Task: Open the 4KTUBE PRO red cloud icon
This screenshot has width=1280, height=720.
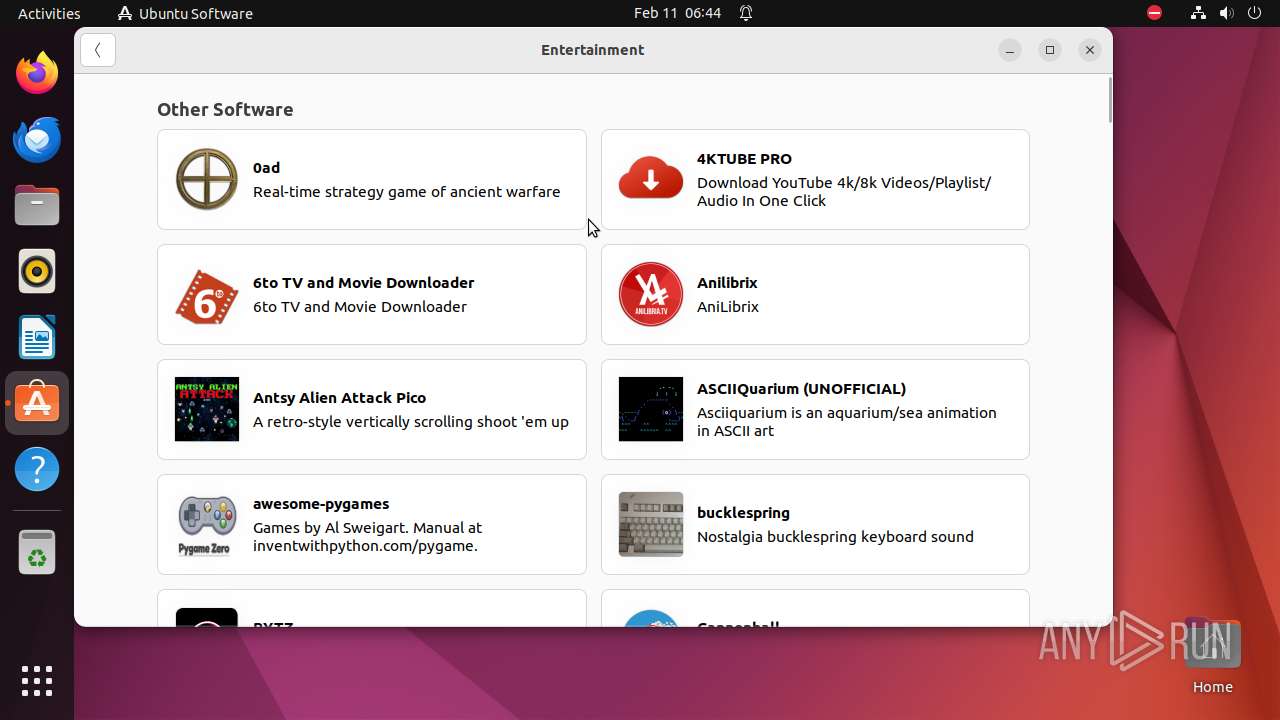Action: [x=651, y=180]
